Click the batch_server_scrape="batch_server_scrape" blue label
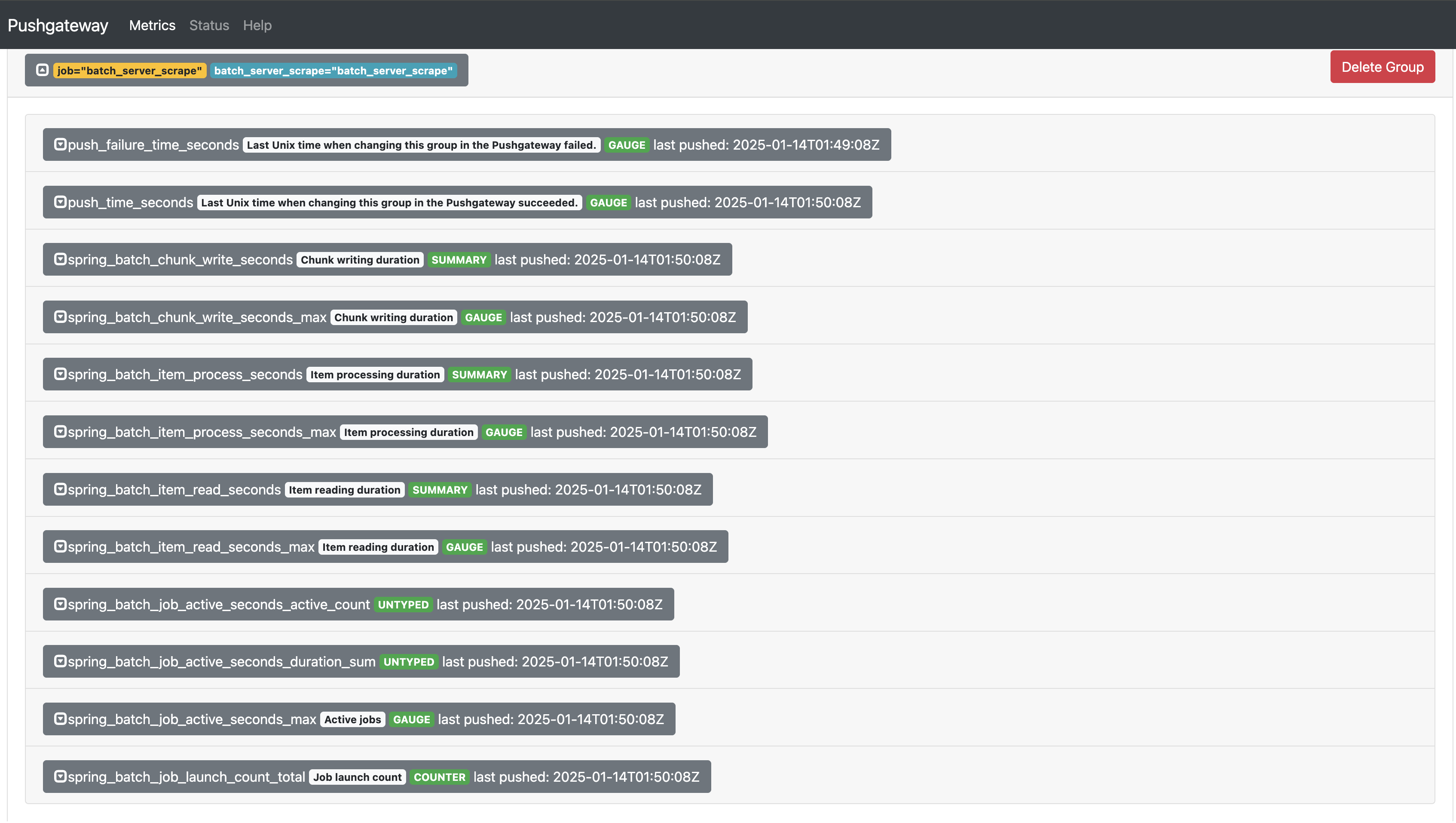Screen dimensions: 1456x823 coord(333,71)
